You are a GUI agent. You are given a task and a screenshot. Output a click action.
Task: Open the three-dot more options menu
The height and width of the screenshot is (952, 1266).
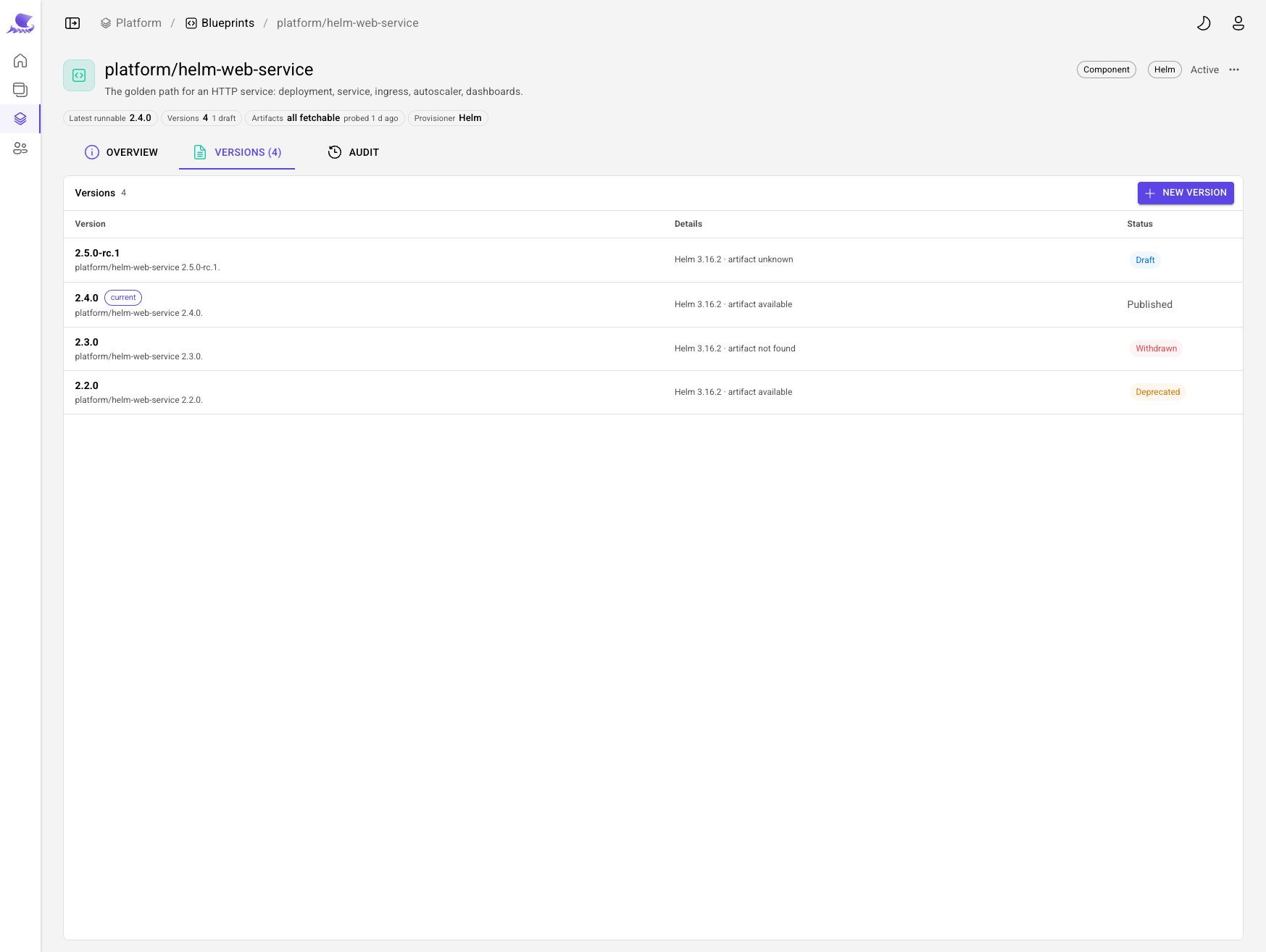(1234, 70)
